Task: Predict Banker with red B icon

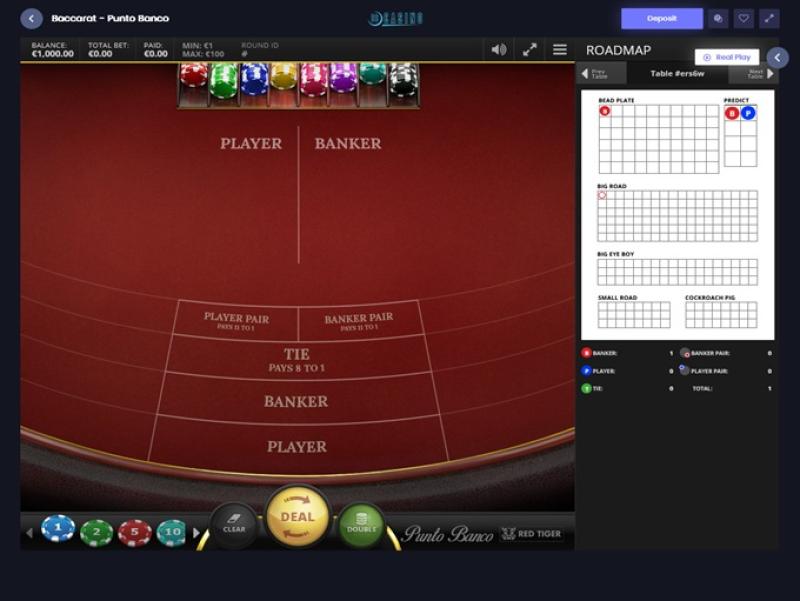Action: point(732,113)
